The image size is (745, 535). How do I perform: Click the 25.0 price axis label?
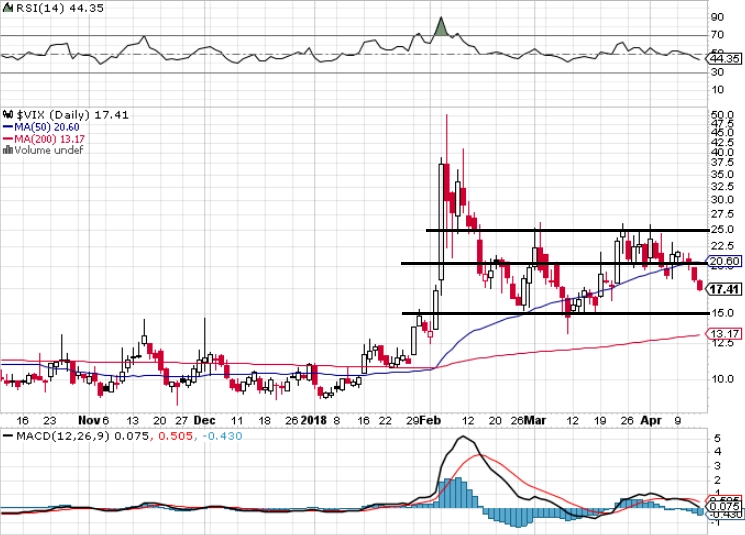722,230
